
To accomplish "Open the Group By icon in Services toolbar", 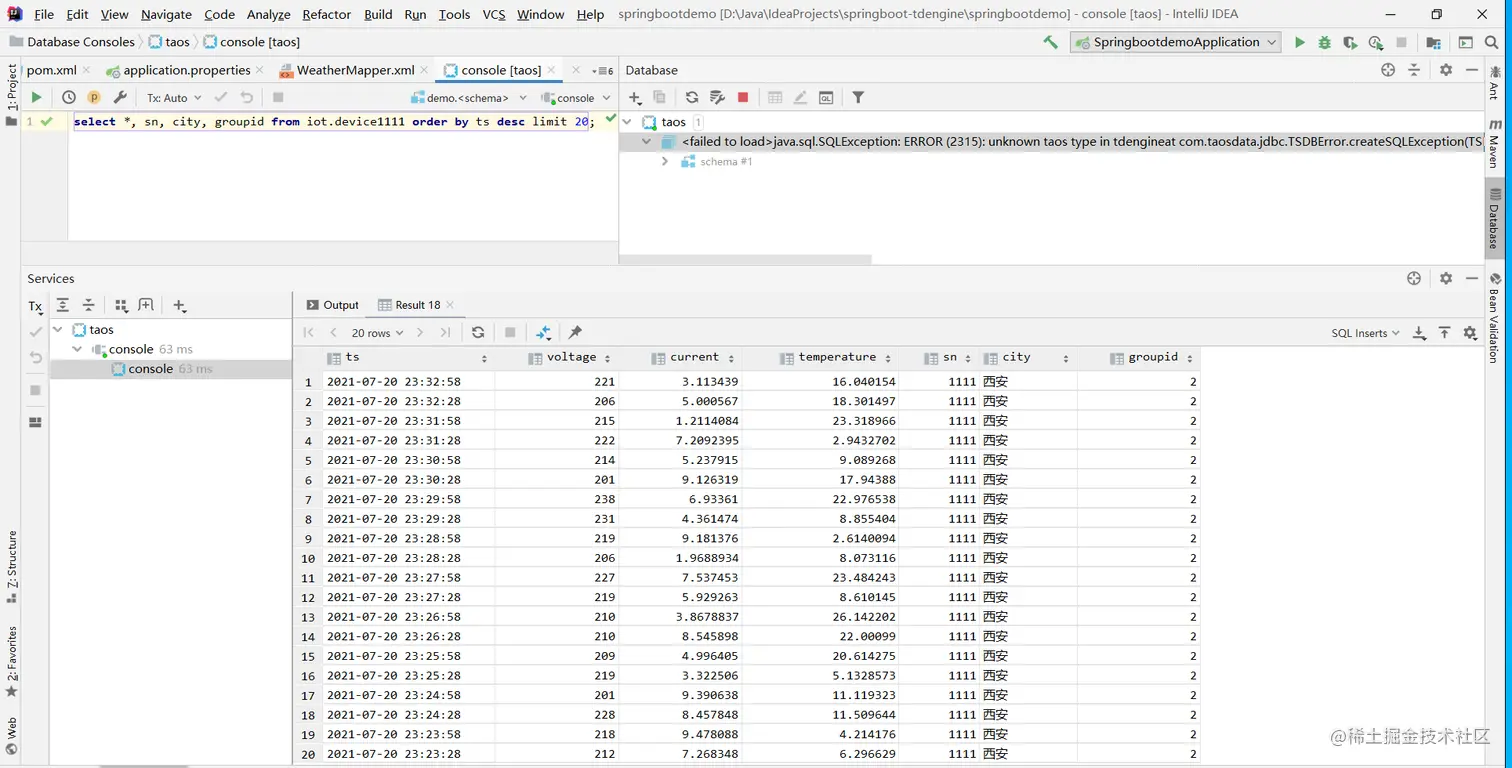I will tap(121, 305).
